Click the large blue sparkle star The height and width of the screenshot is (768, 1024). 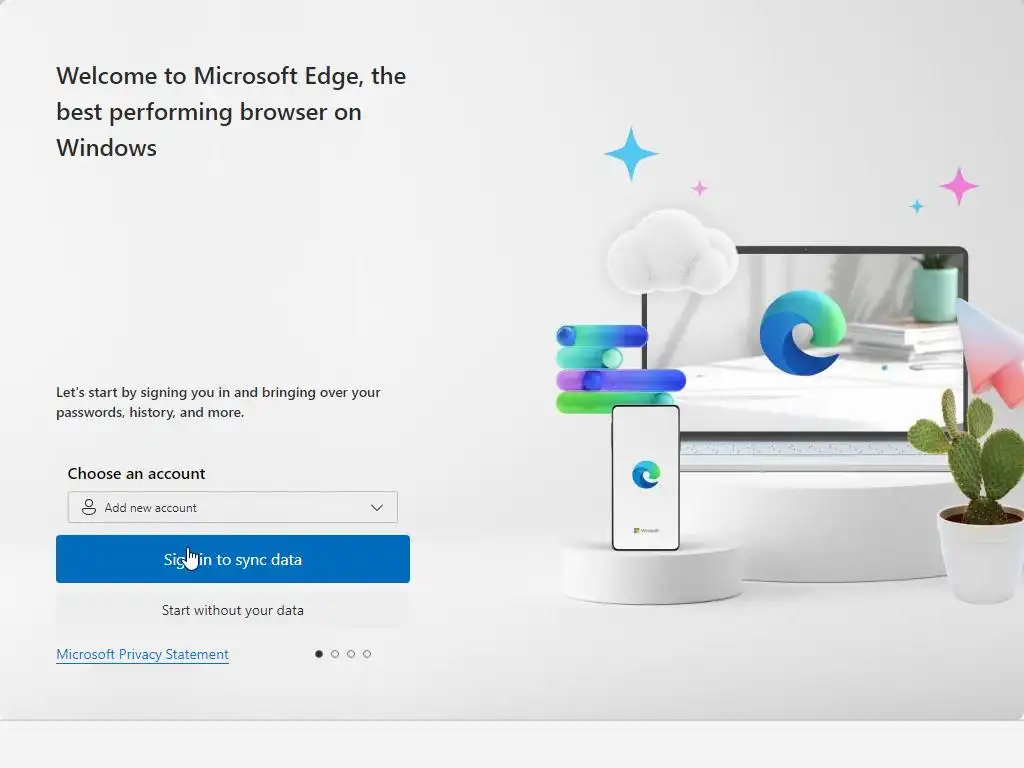tap(631, 154)
